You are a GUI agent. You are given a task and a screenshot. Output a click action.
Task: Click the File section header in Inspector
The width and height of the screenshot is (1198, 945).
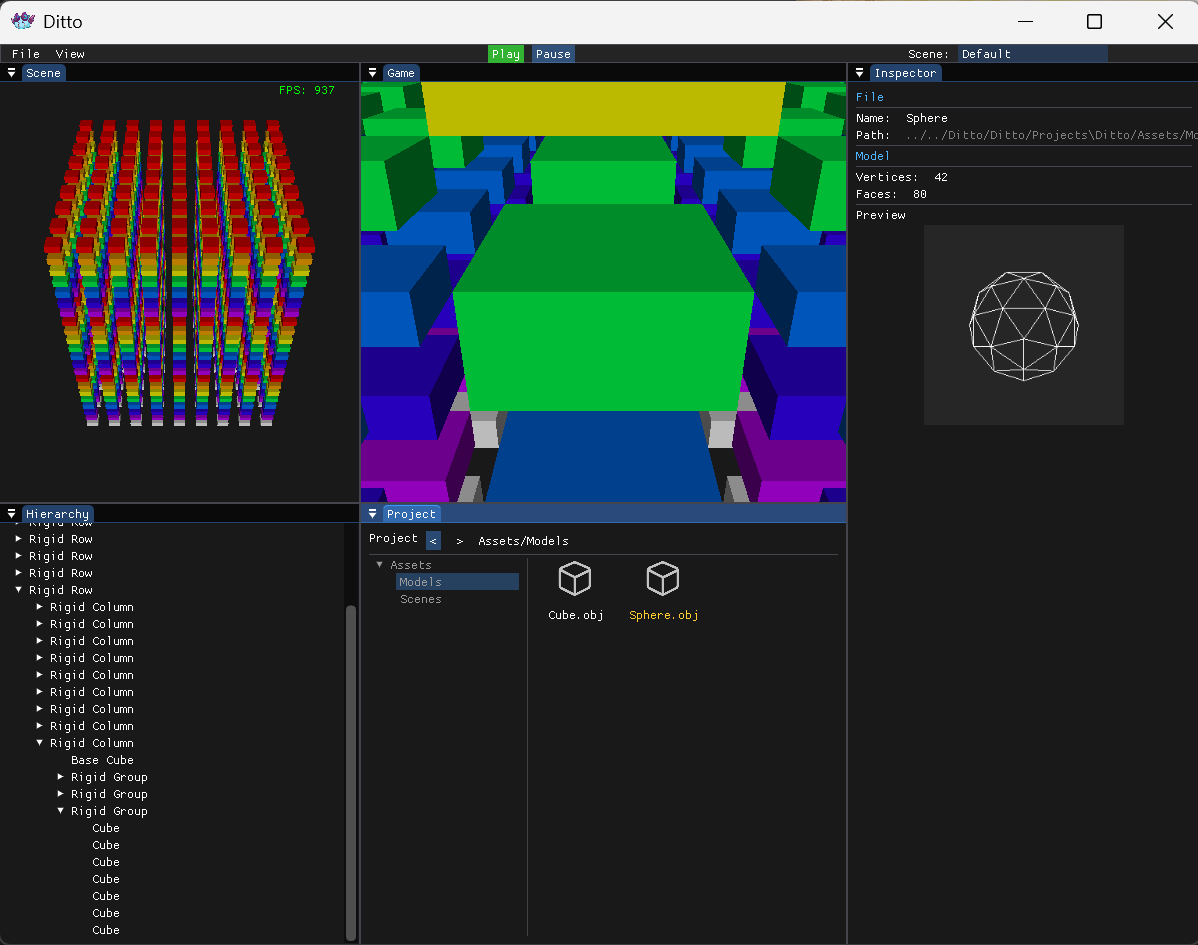869,97
